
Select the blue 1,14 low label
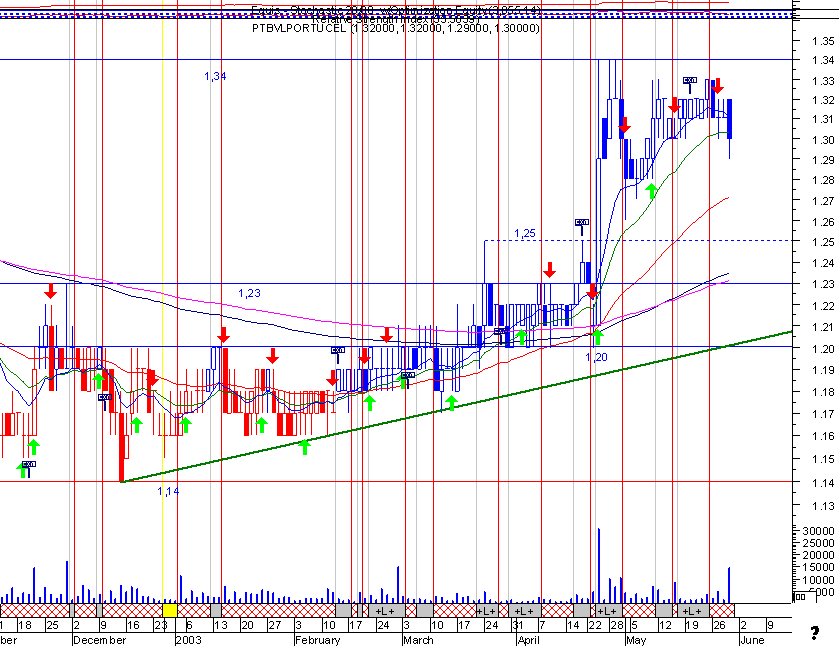[169, 491]
